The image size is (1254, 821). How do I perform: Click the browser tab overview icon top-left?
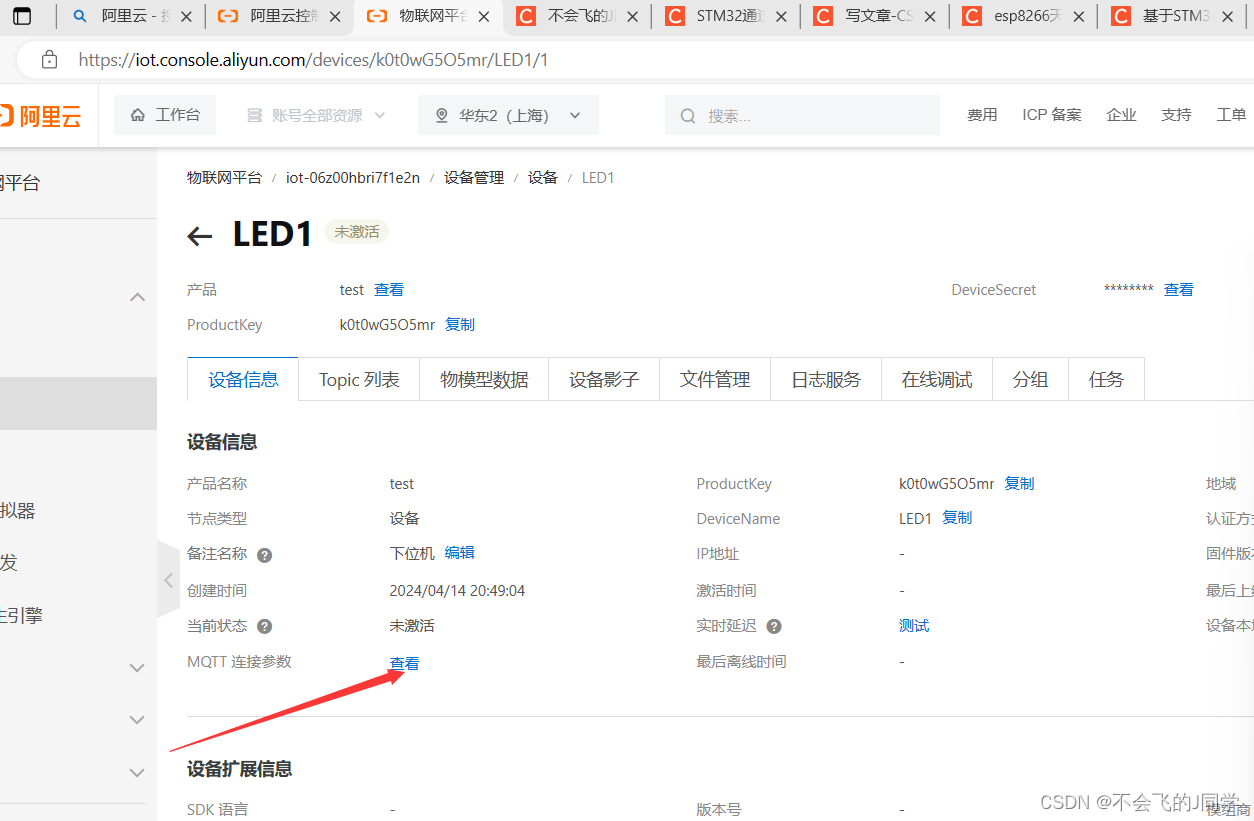pyautogui.click(x=23, y=16)
